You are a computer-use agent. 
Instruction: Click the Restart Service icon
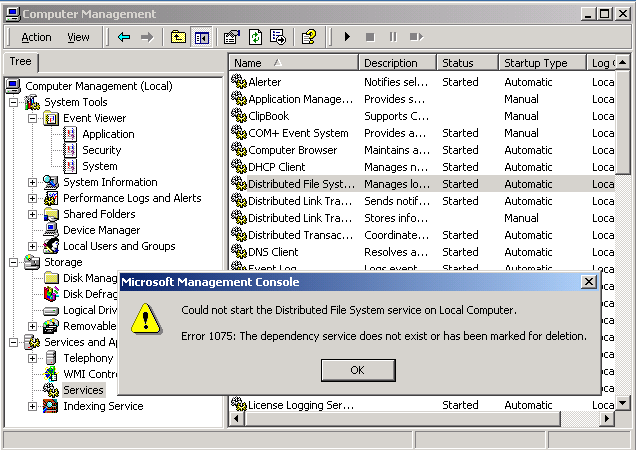[416, 37]
